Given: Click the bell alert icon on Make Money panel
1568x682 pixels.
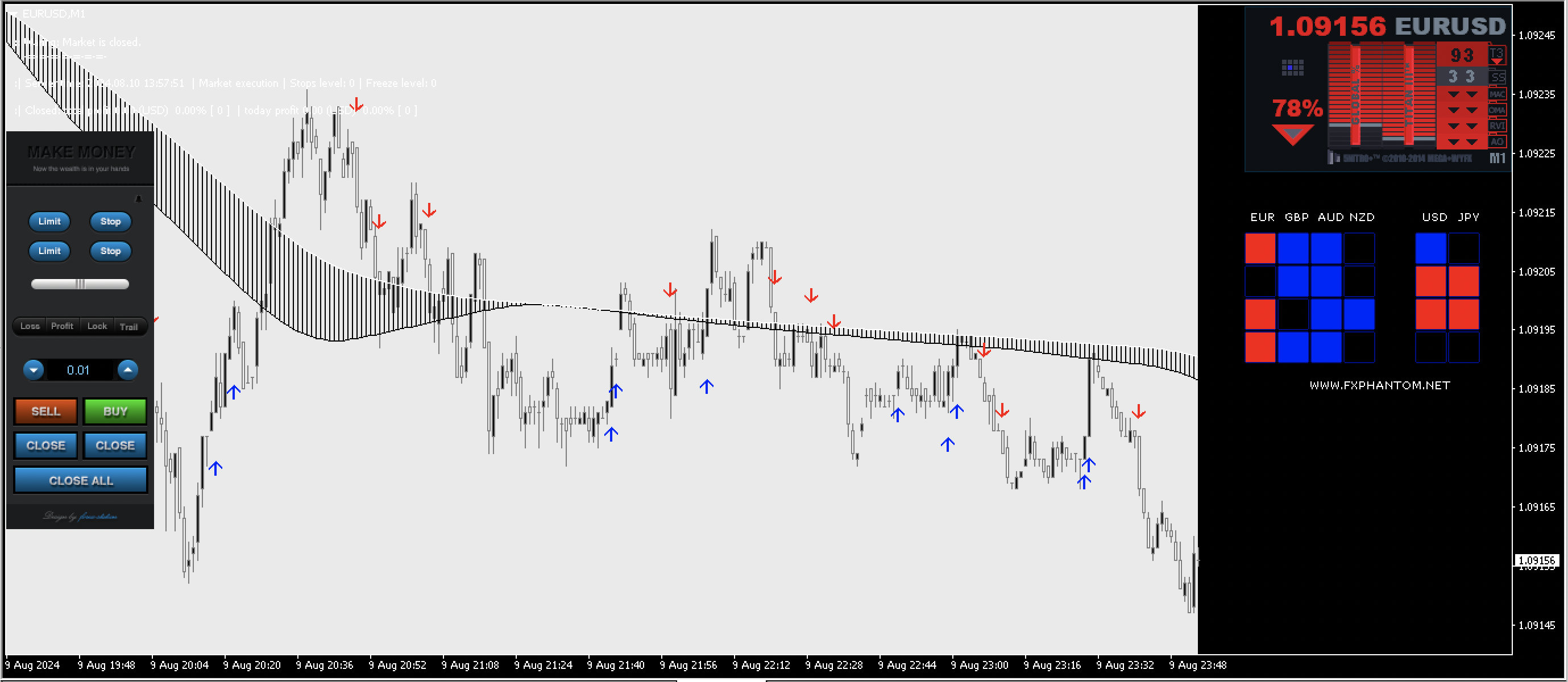Looking at the screenshot, I should point(139,199).
